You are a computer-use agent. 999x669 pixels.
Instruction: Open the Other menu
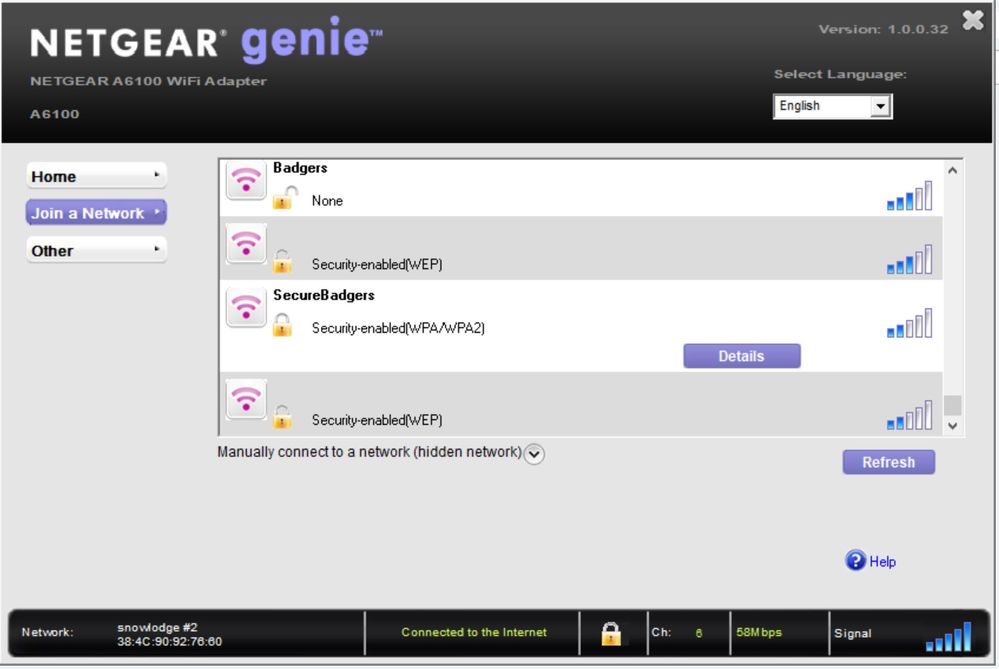[x=96, y=250]
